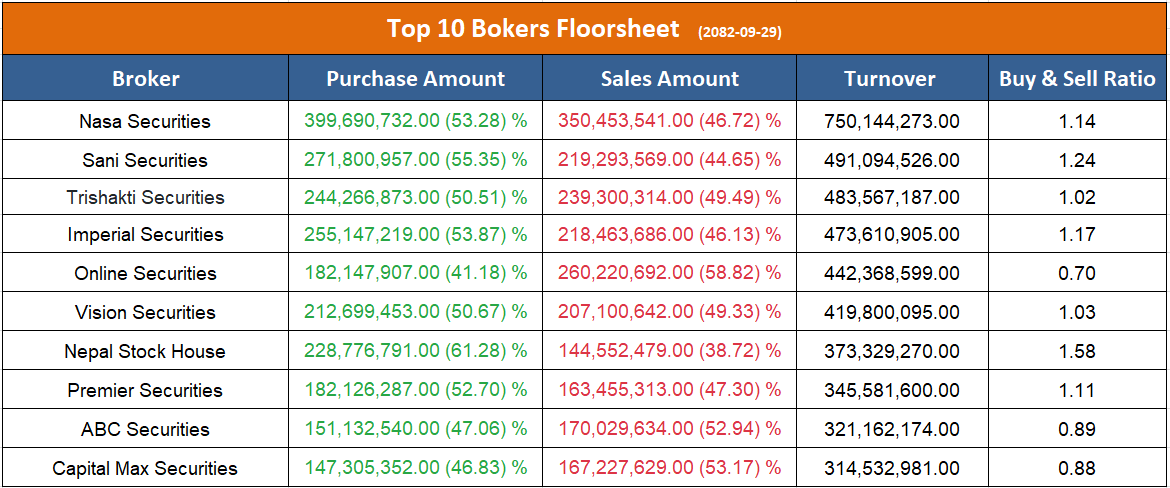Click the Vision Securities broker name

point(145,313)
